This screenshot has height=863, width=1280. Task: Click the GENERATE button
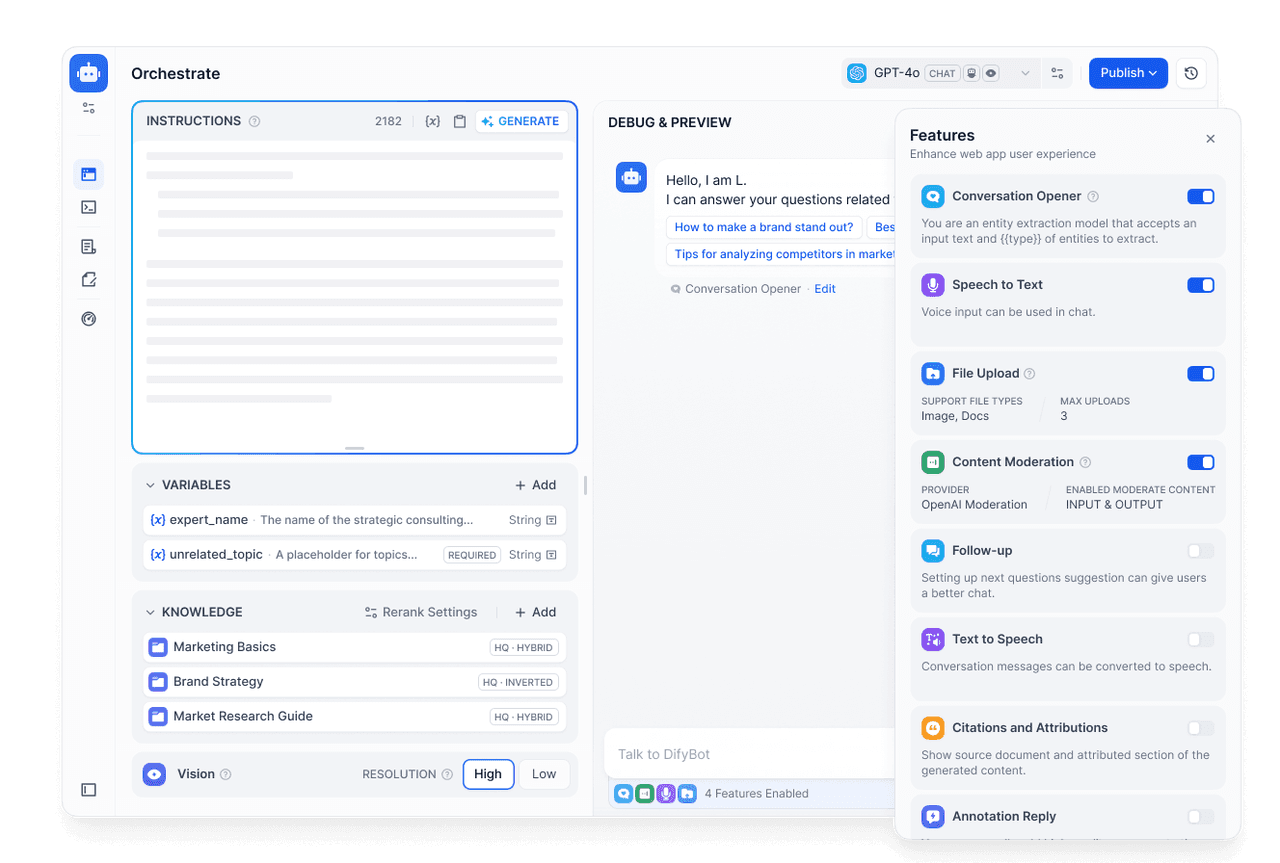520,120
